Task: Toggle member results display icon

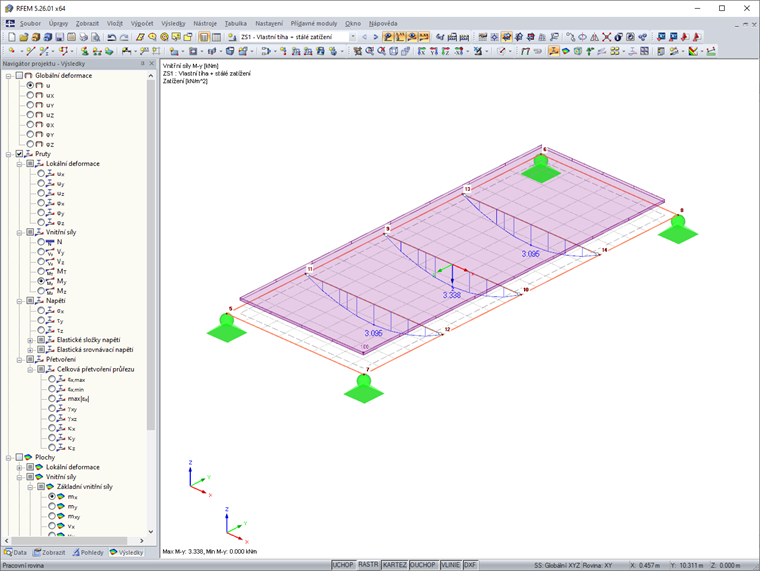Action: 554,51
